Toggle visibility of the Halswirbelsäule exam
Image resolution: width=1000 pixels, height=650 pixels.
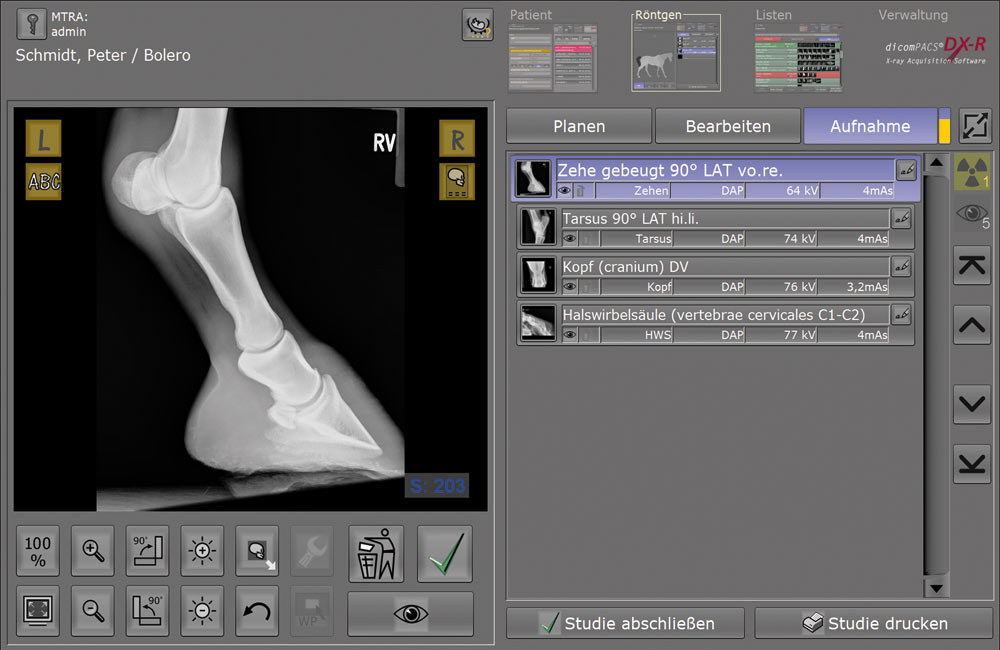pos(570,335)
